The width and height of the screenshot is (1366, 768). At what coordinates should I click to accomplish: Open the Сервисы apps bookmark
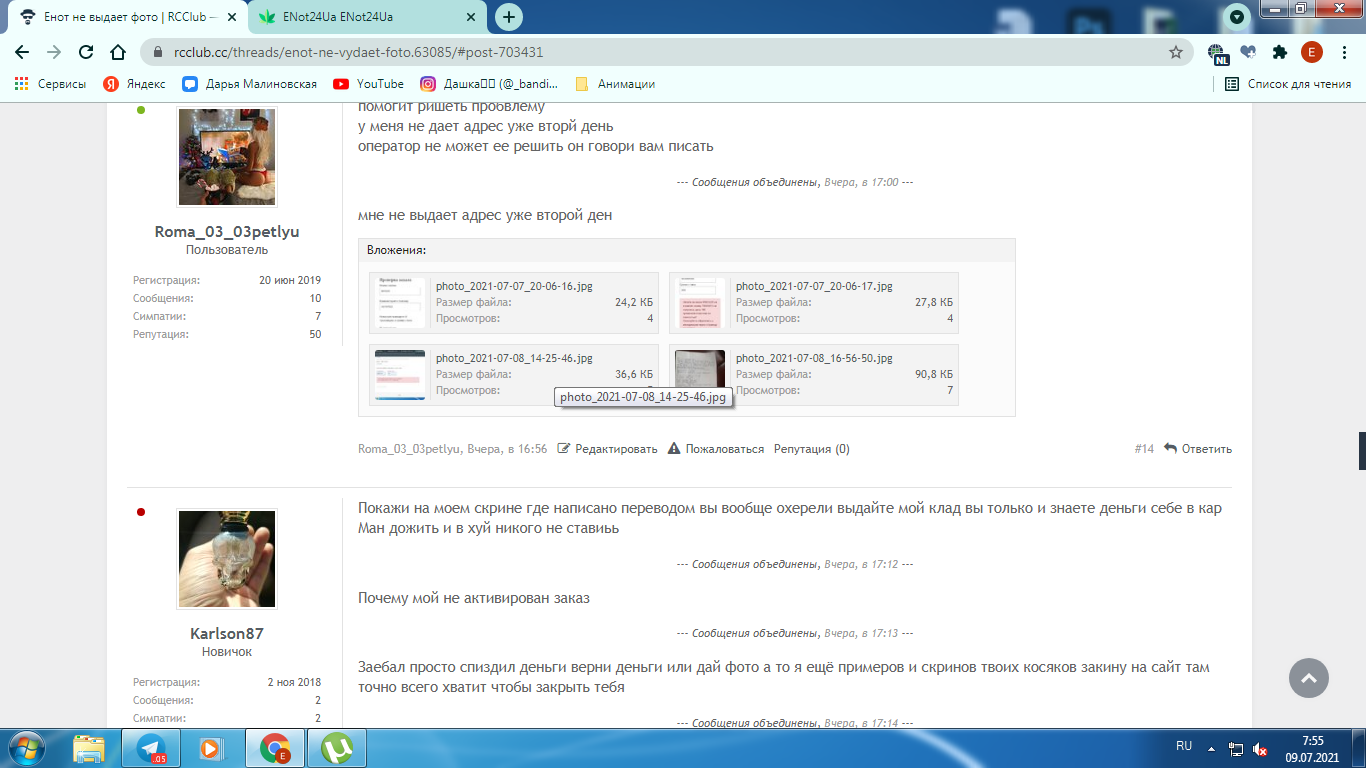click(x=50, y=84)
